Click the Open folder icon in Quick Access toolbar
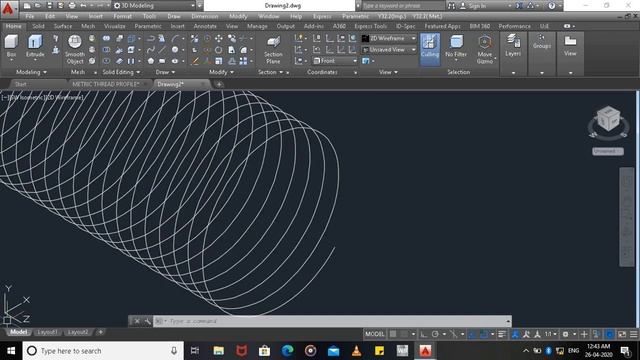Image resolution: width=640 pixels, height=360 pixels. coord(38,6)
